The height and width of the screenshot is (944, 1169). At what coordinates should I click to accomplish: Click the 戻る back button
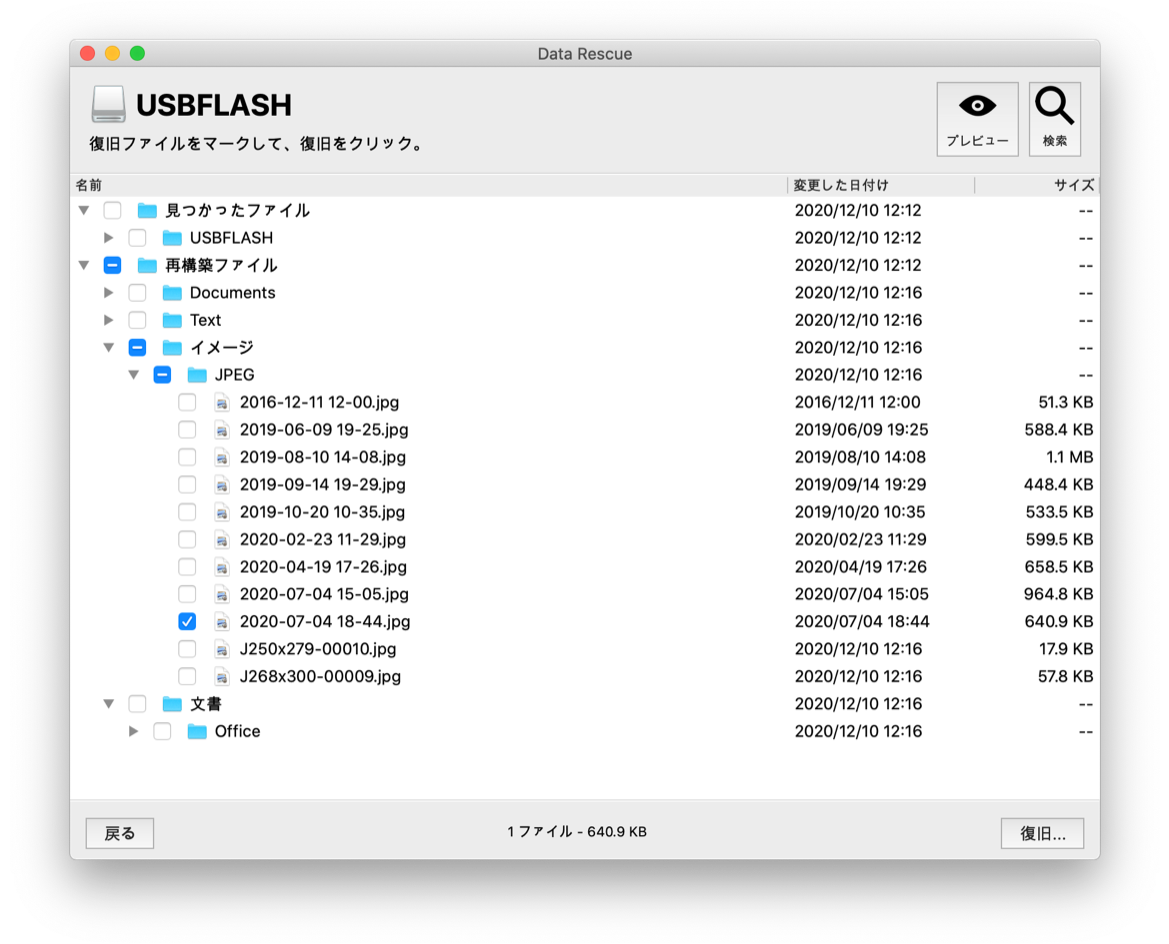[119, 833]
